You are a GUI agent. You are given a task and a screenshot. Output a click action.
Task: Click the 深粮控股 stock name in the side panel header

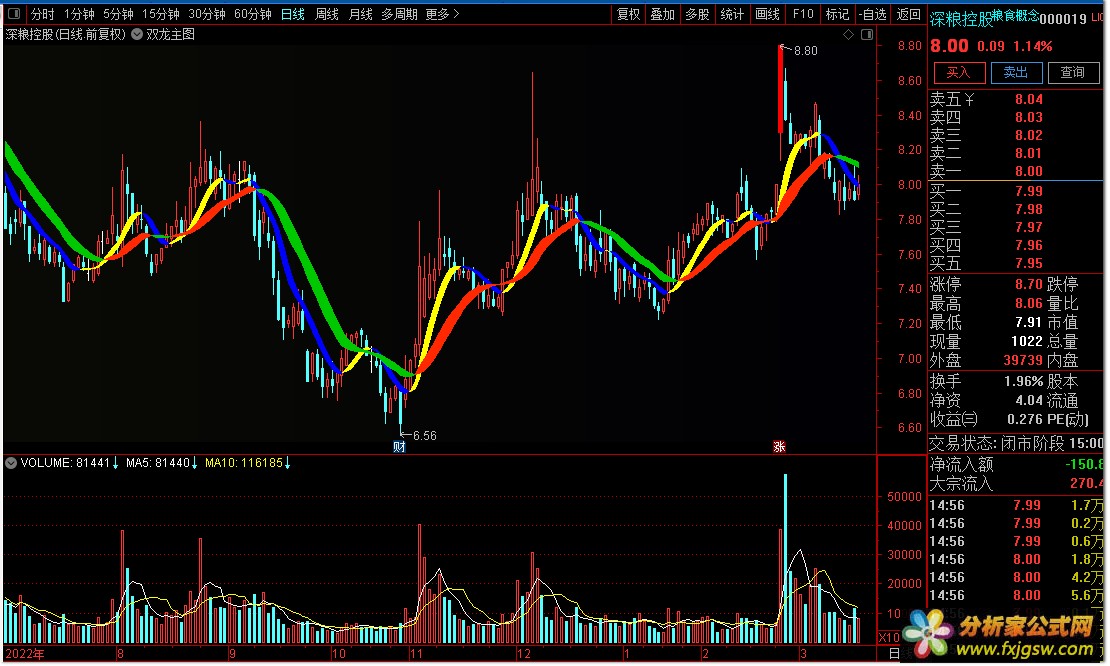point(961,19)
